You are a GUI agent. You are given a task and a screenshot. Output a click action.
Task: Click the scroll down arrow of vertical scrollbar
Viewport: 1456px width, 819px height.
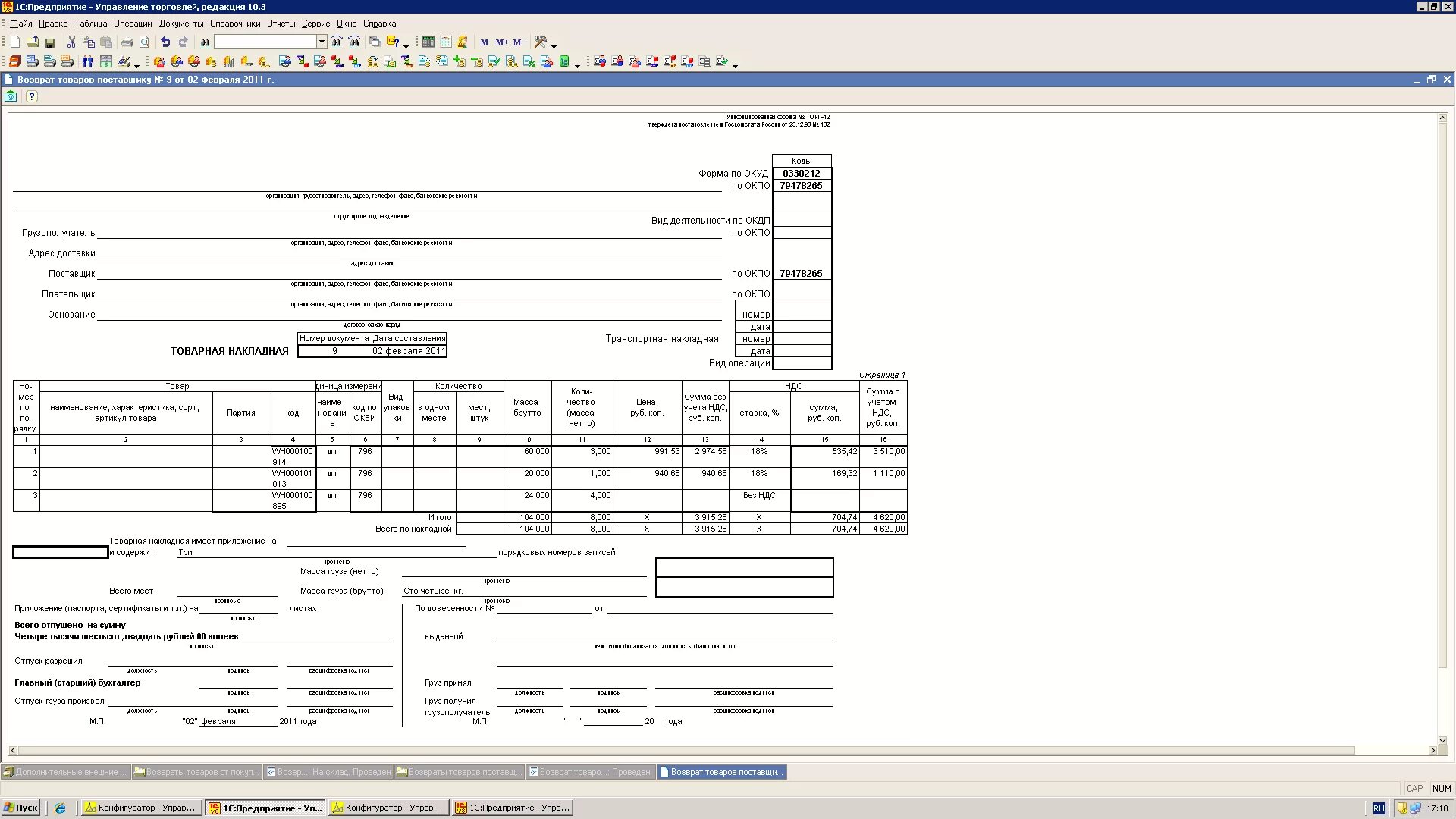[x=1442, y=740]
